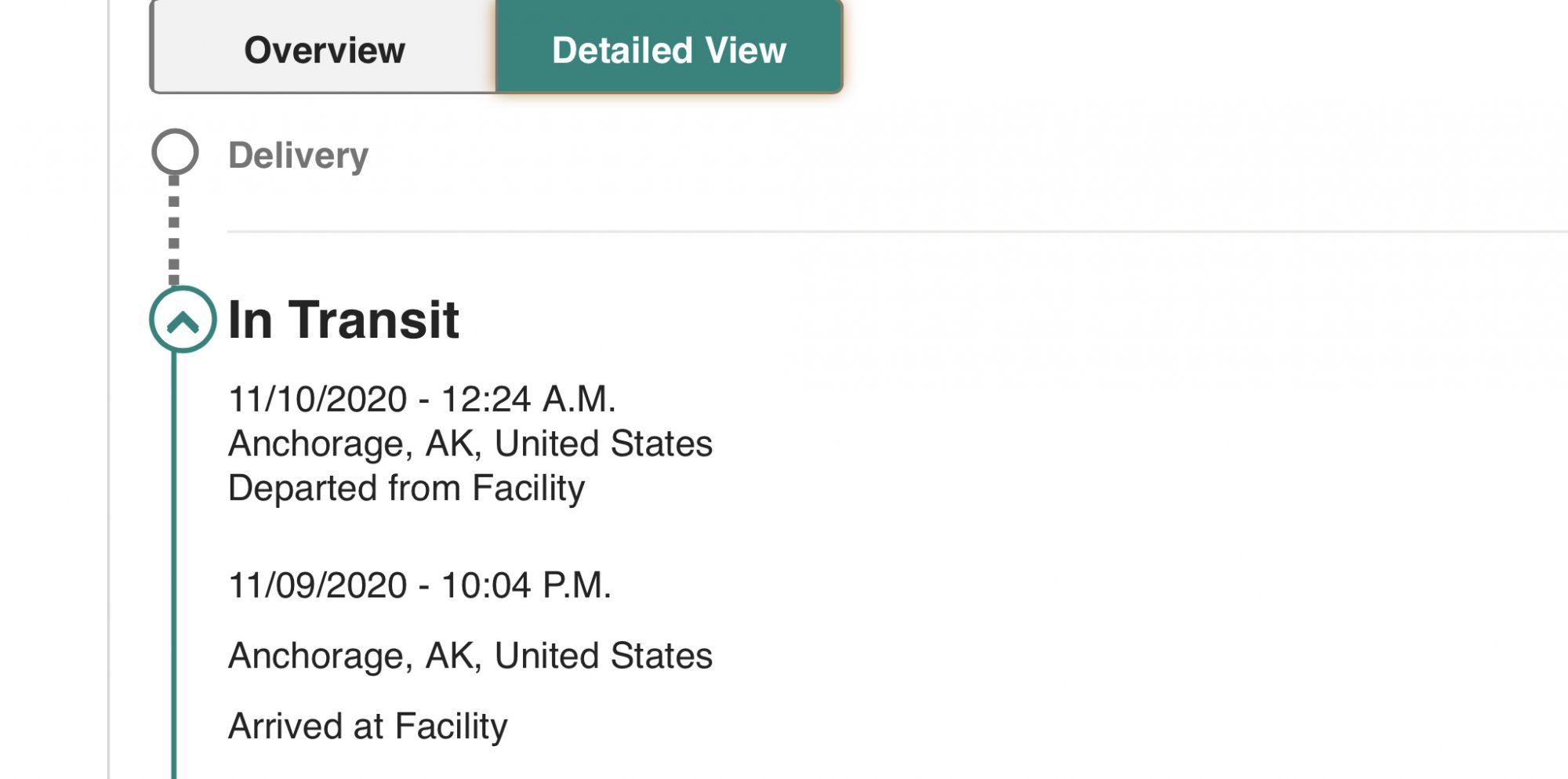Click the word Facility in Departed status

(528, 488)
